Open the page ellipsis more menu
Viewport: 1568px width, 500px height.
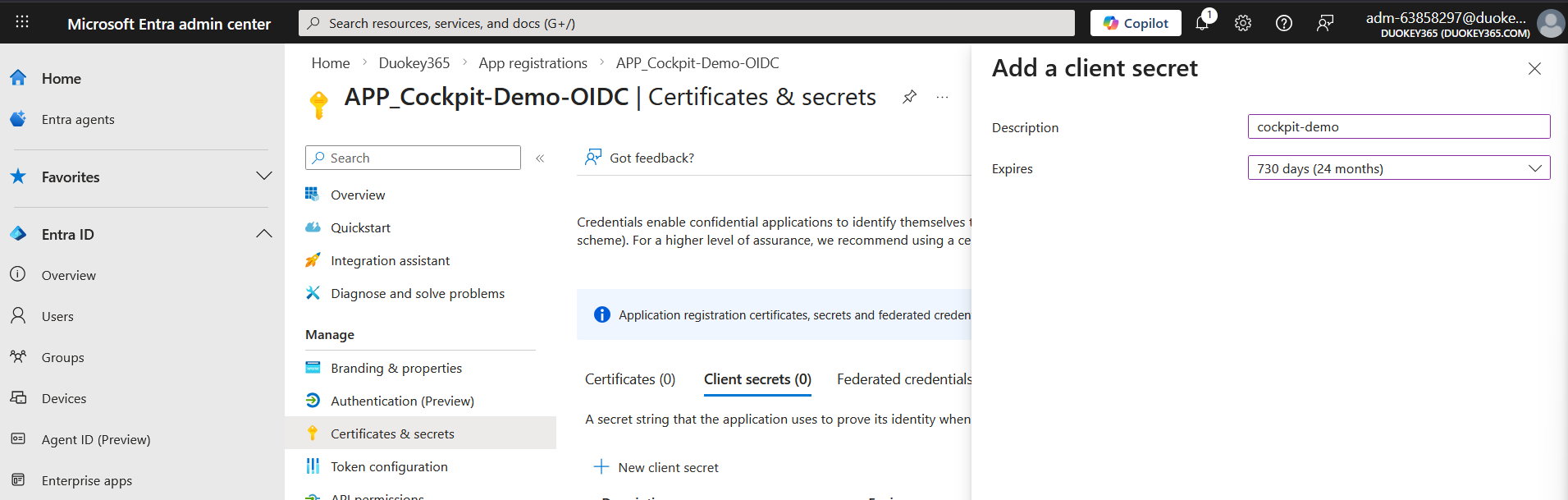coord(942,97)
